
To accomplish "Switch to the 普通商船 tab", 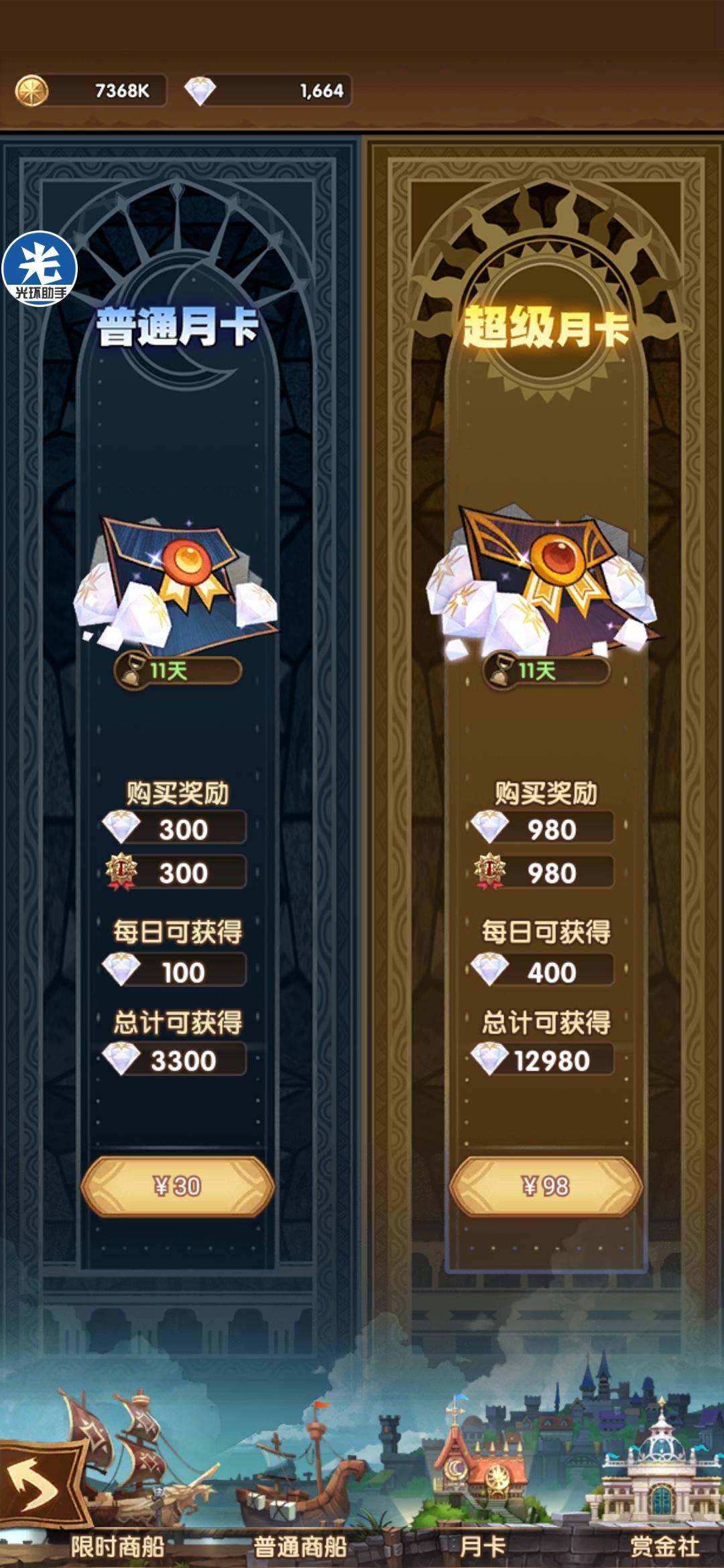I will point(300,1547).
